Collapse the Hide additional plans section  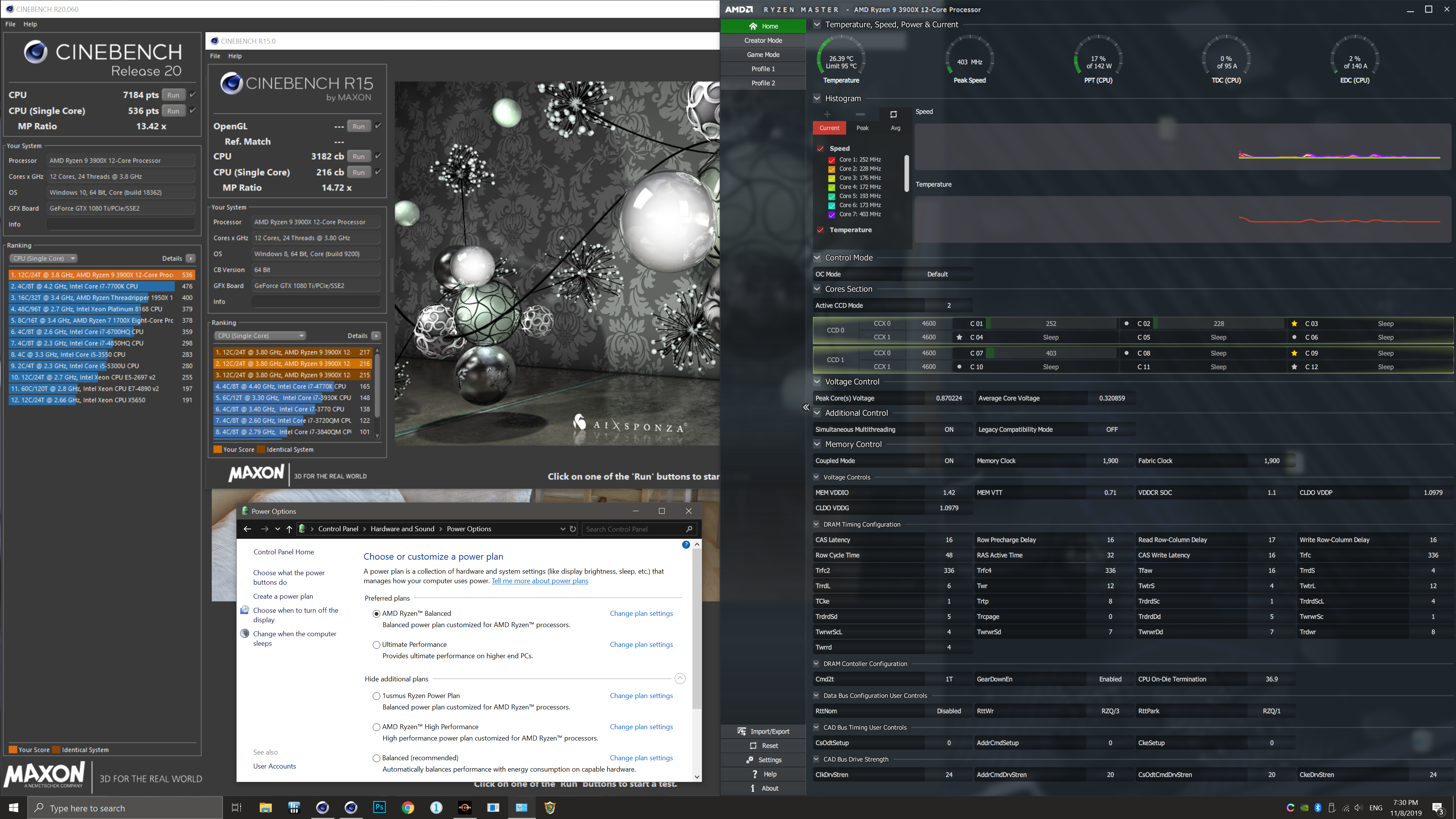pyautogui.click(x=680, y=679)
